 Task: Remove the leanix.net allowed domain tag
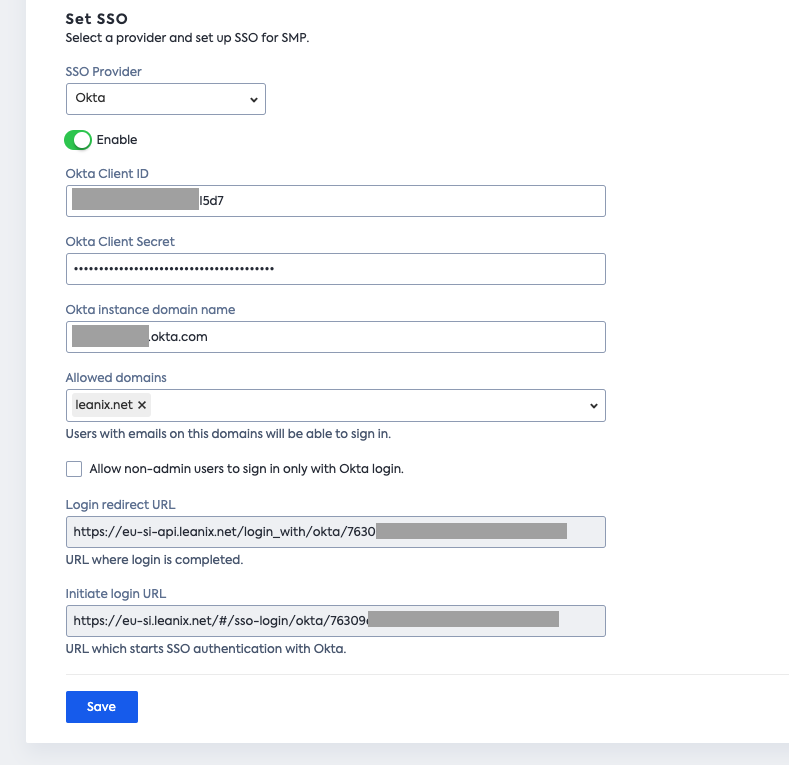(x=142, y=405)
